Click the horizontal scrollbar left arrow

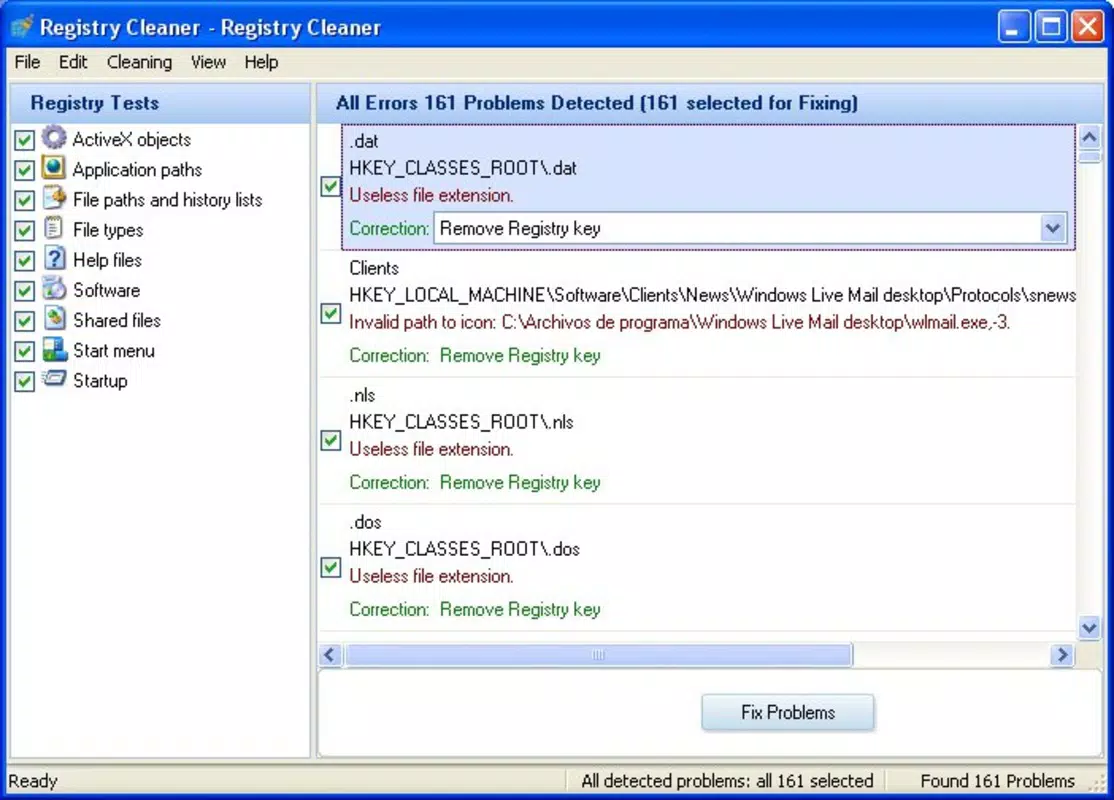(330, 655)
